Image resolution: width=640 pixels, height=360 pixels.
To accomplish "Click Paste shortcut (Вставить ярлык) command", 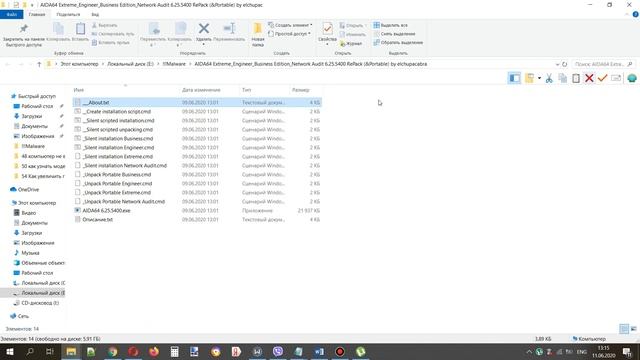I will tap(111, 42).
